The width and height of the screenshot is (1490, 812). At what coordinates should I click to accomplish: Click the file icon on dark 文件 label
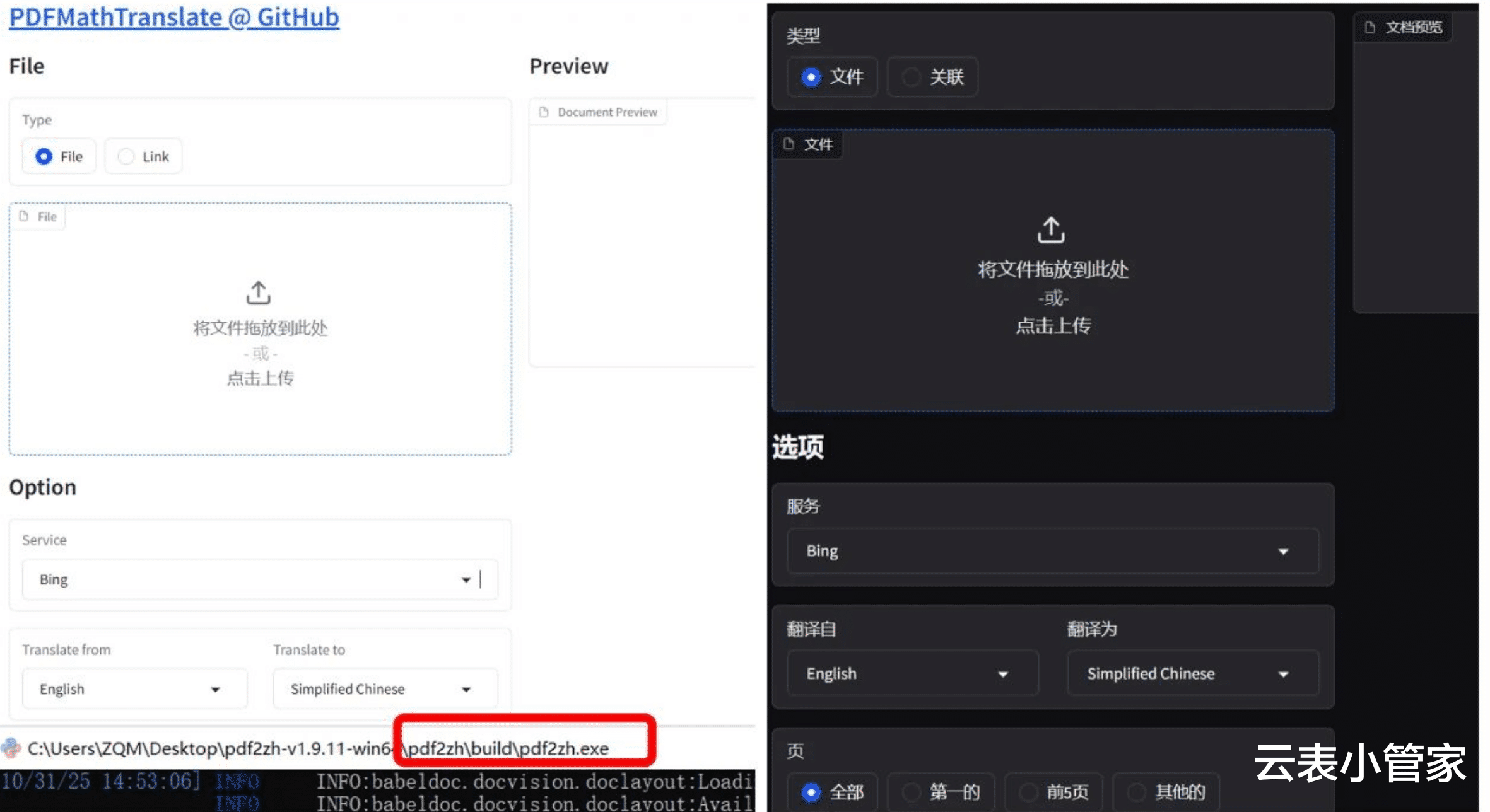pyautogui.click(x=789, y=144)
